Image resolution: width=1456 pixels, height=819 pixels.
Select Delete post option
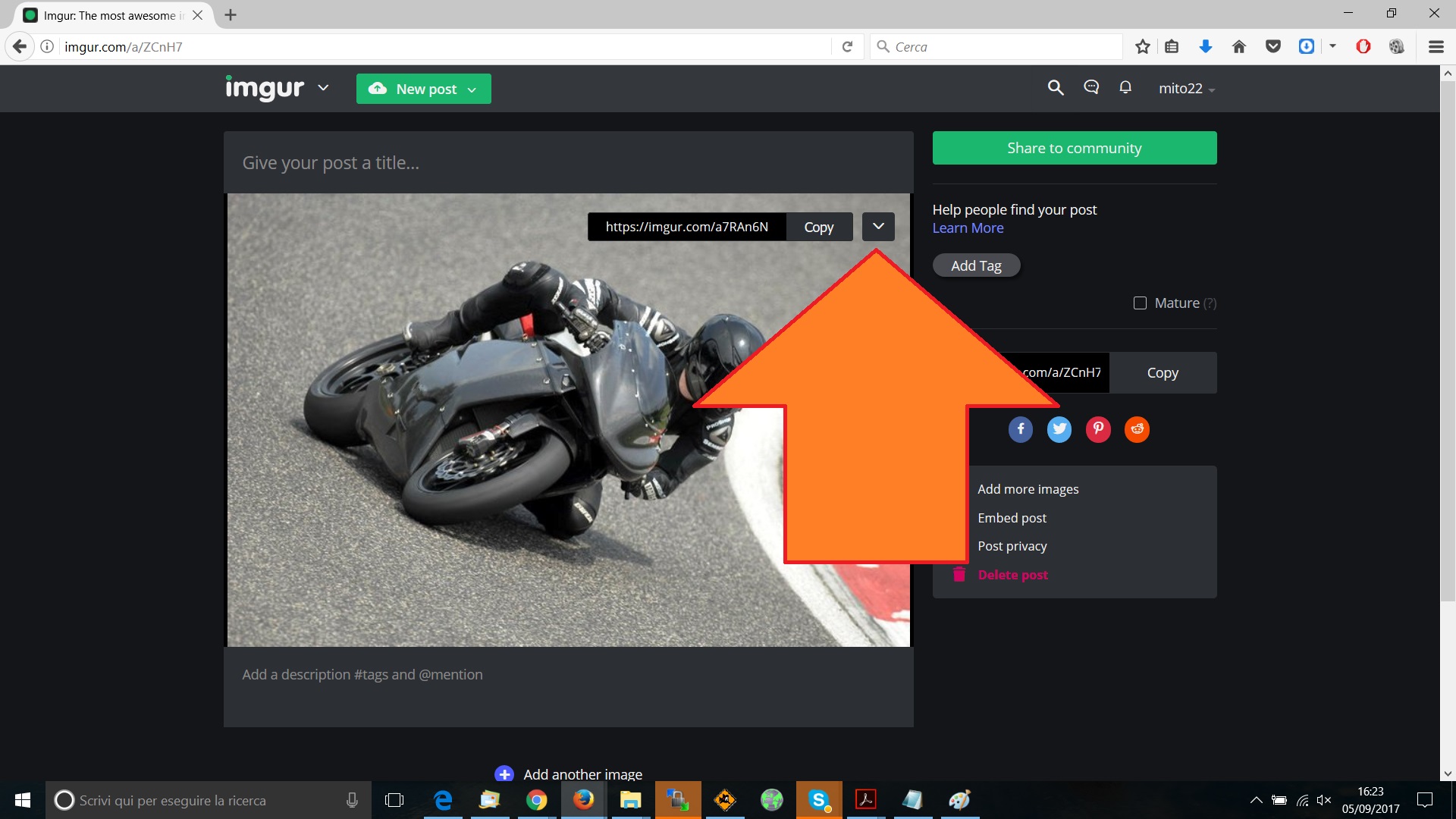(x=1012, y=575)
